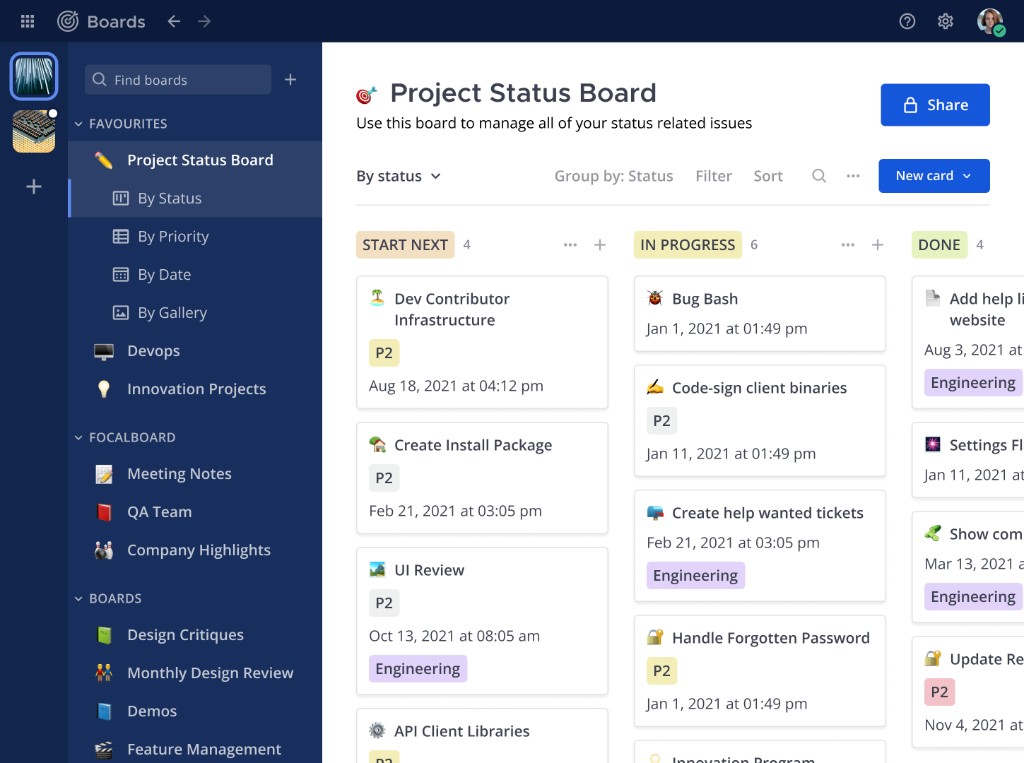The height and width of the screenshot is (763, 1024).
Task: Click the Find boards search field
Action: tap(178, 80)
